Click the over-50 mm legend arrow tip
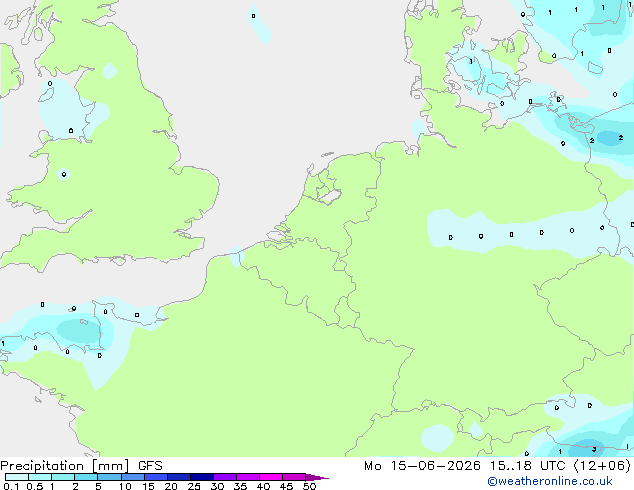The width and height of the screenshot is (634, 490). pos(317,477)
